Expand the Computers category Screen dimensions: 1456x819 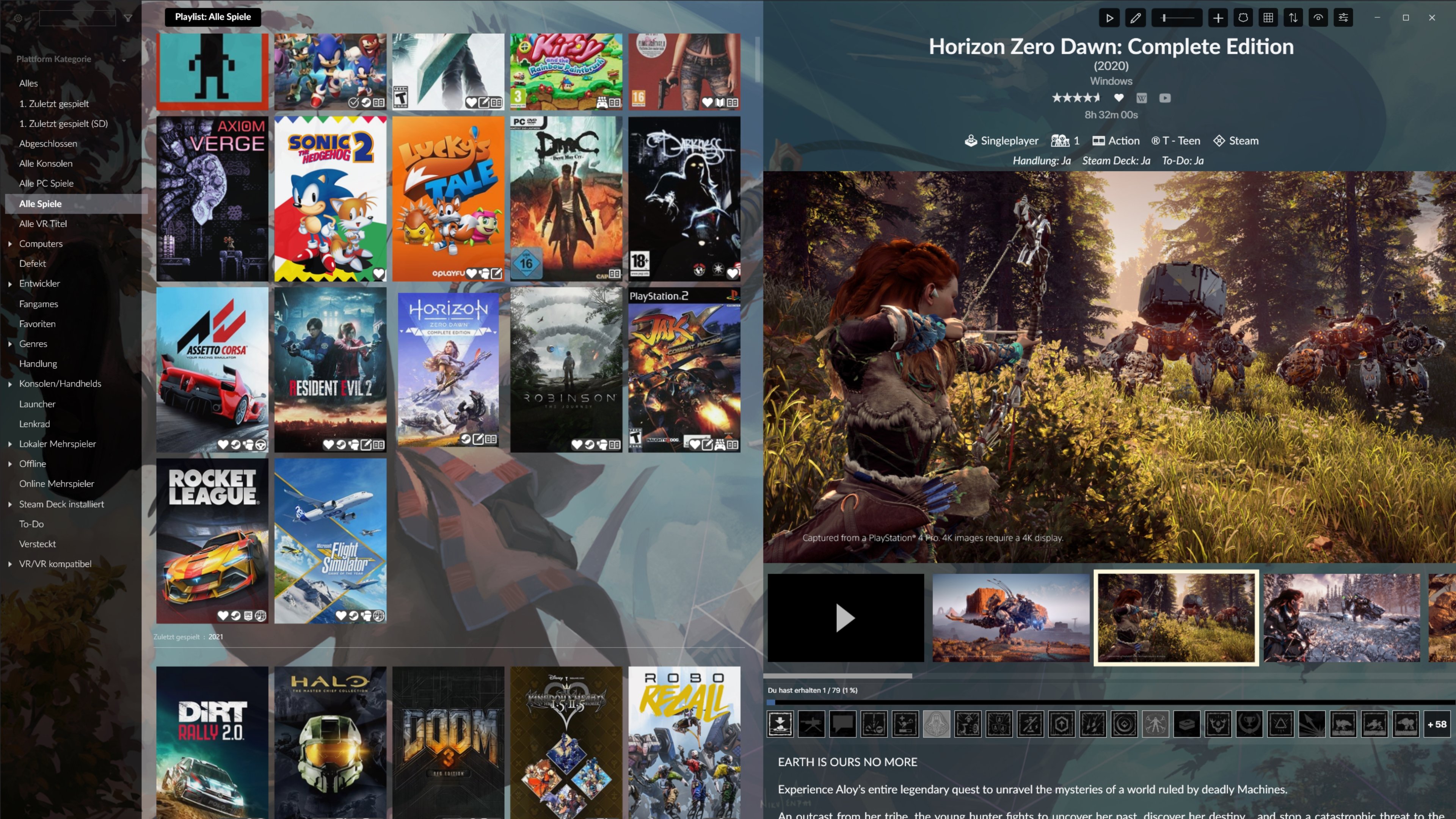pyautogui.click(x=10, y=243)
